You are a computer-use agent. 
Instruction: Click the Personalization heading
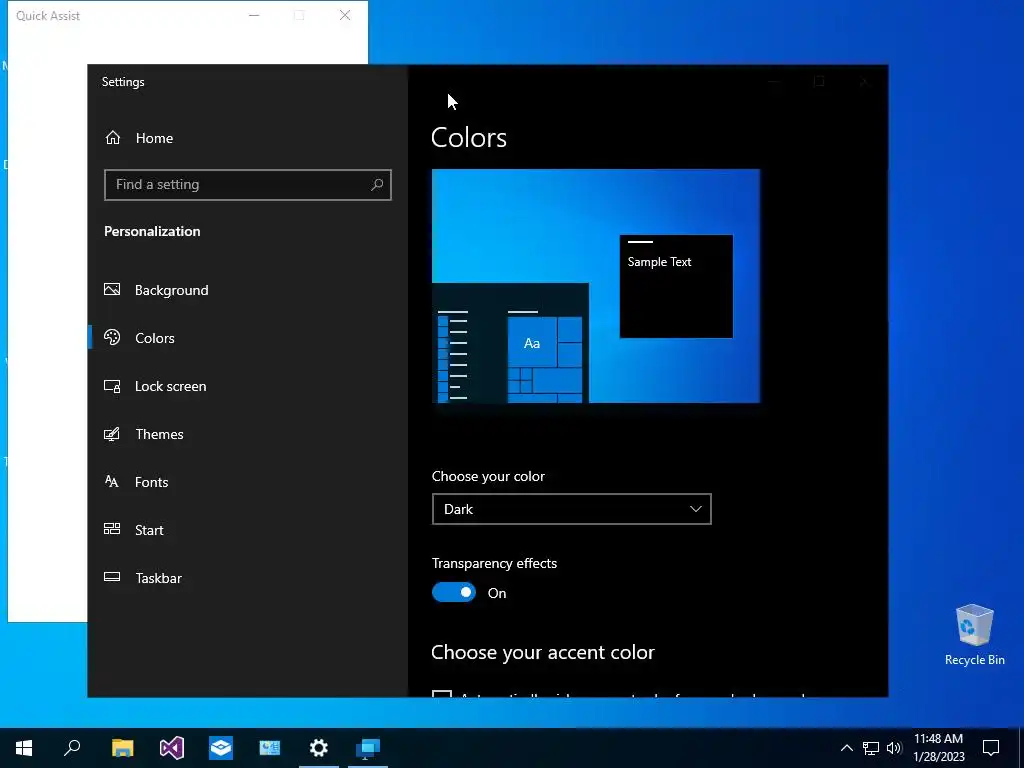tap(152, 231)
